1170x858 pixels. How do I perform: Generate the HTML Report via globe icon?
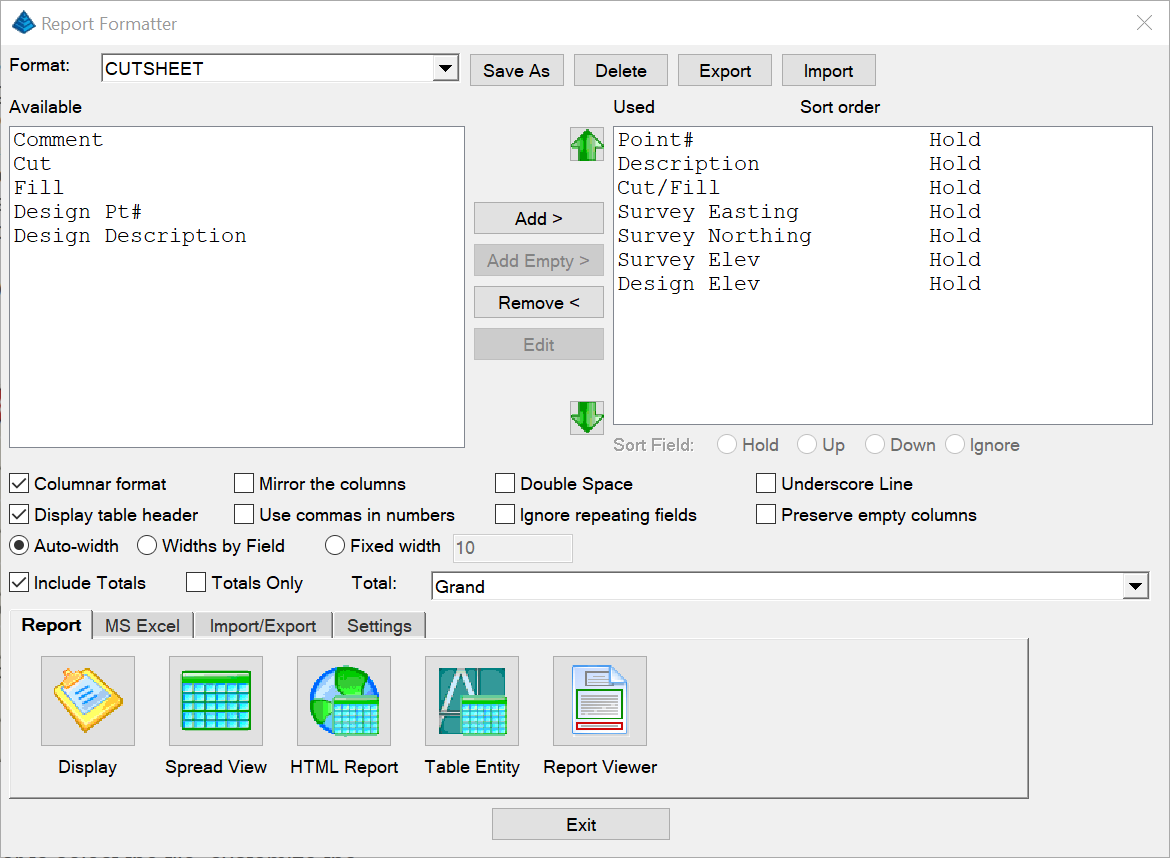[344, 701]
